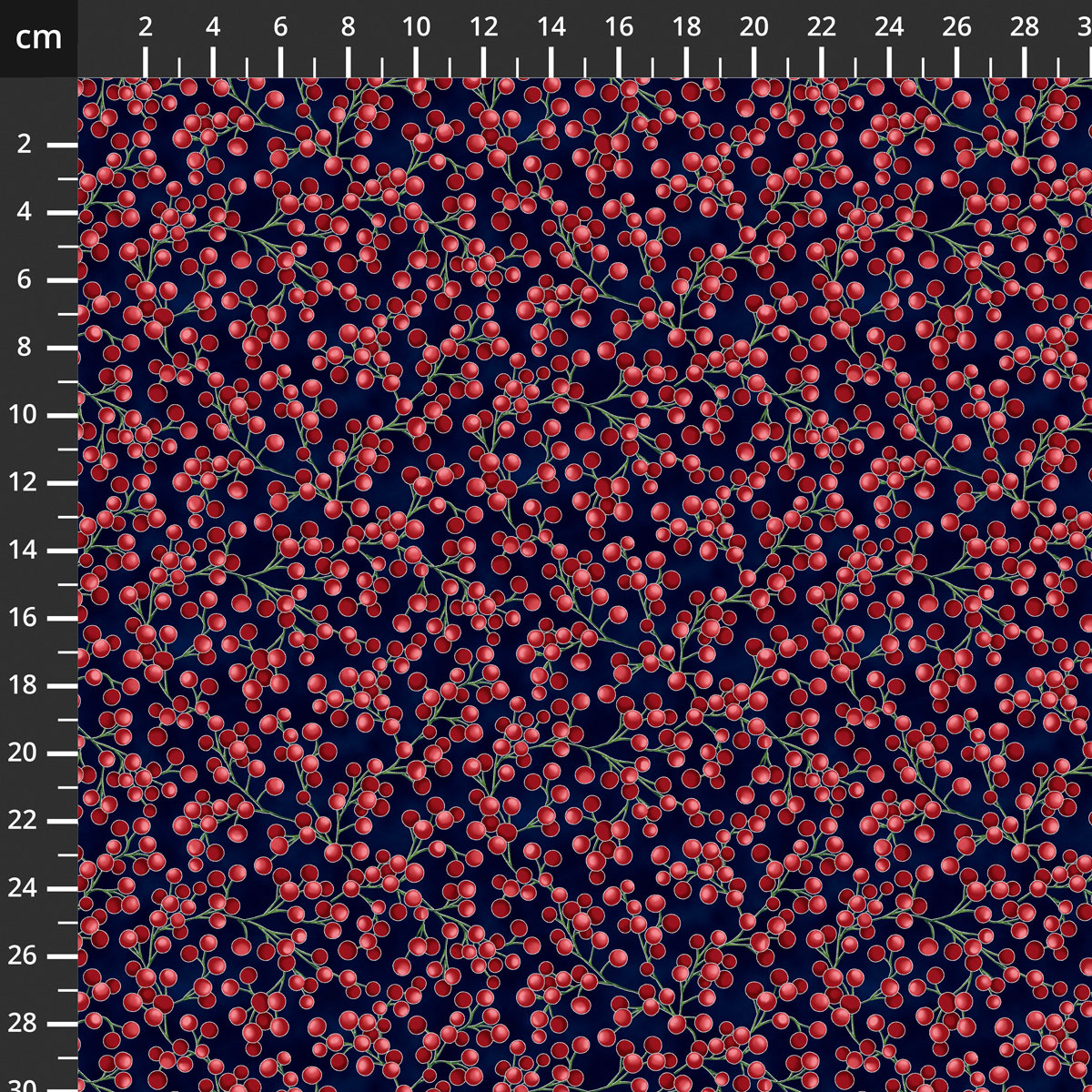Select the 26 on the horizontal ruler

pyautogui.click(x=957, y=27)
